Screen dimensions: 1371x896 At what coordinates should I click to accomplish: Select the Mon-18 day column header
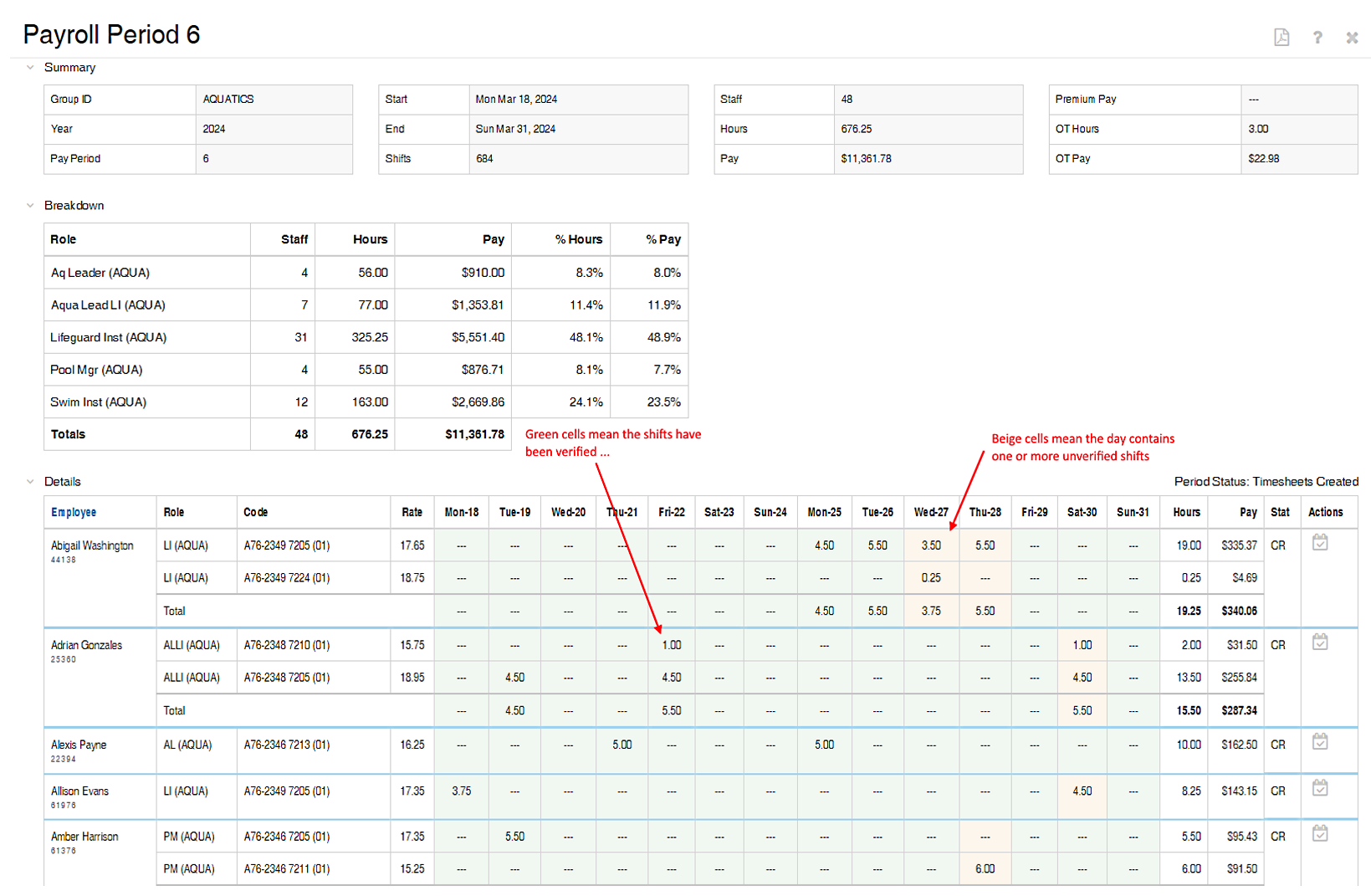point(462,512)
